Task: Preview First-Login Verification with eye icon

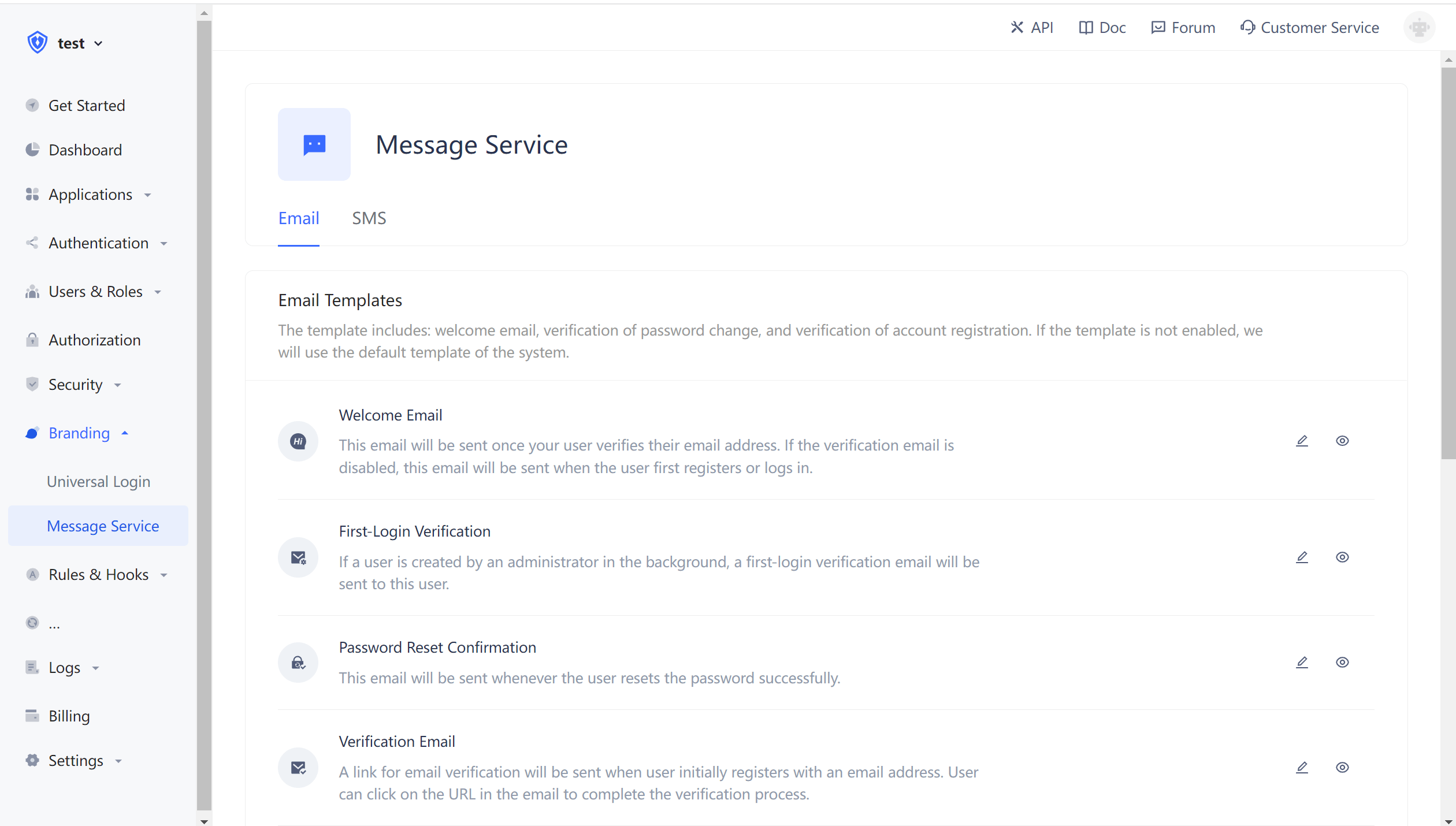Action: click(x=1342, y=557)
